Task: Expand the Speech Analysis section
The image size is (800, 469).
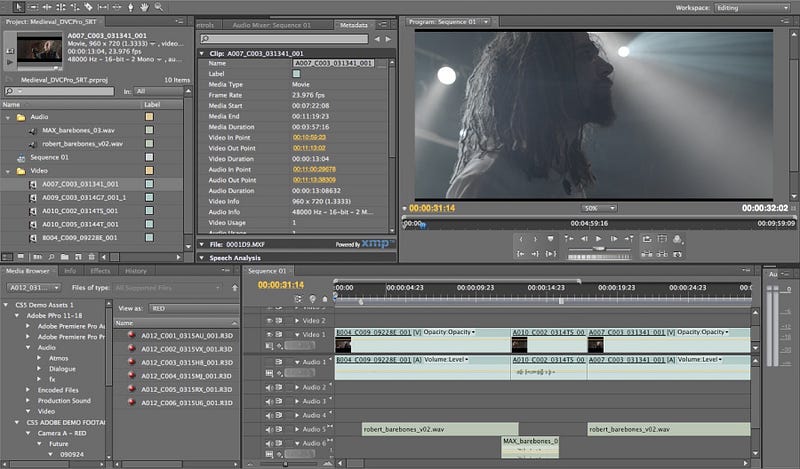Action: (x=202, y=258)
